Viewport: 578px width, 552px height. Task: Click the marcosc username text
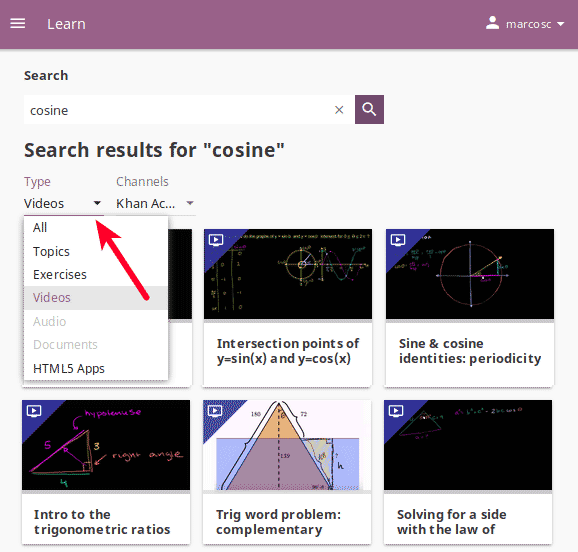528,24
